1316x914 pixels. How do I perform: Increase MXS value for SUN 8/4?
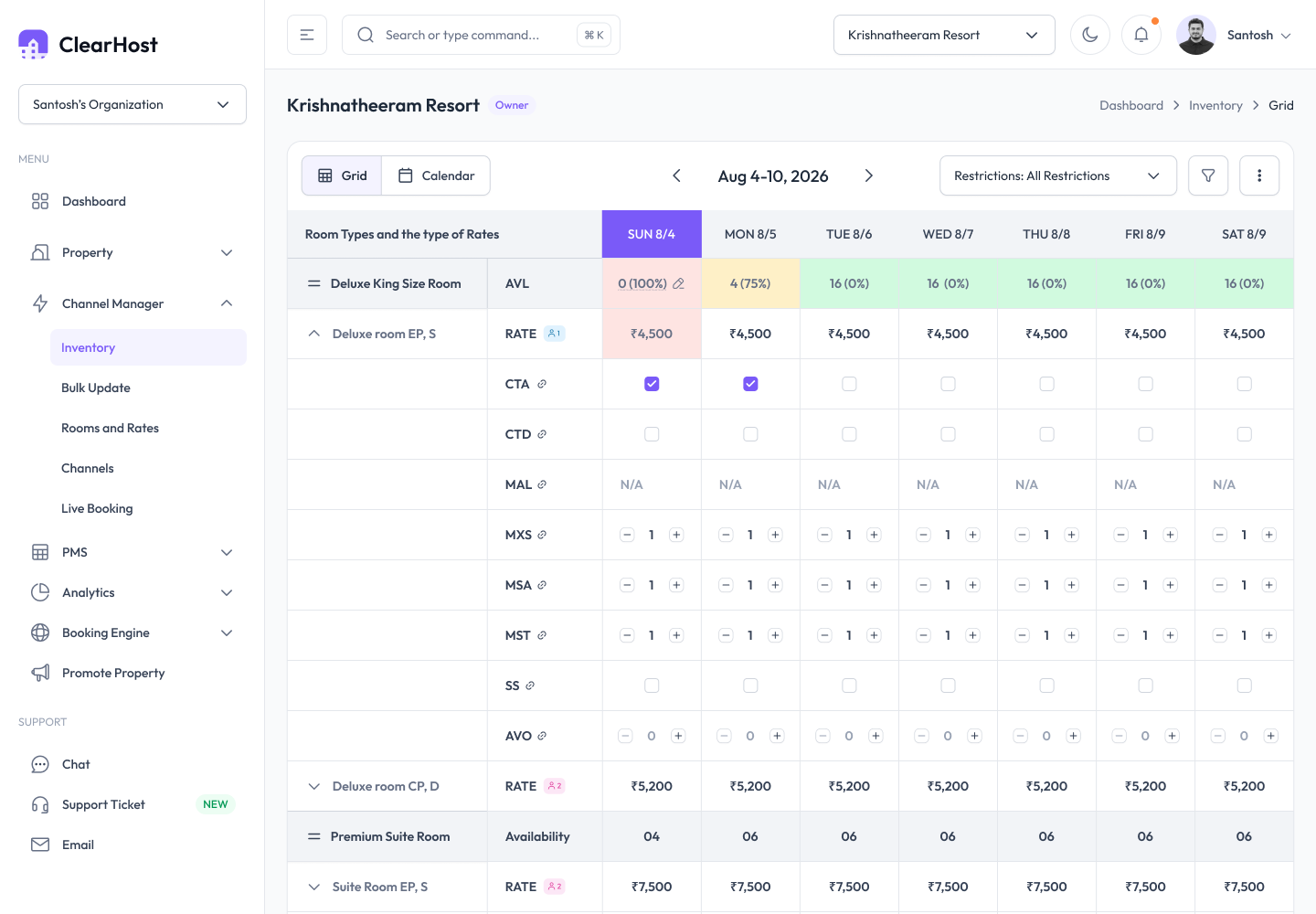pos(676,535)
